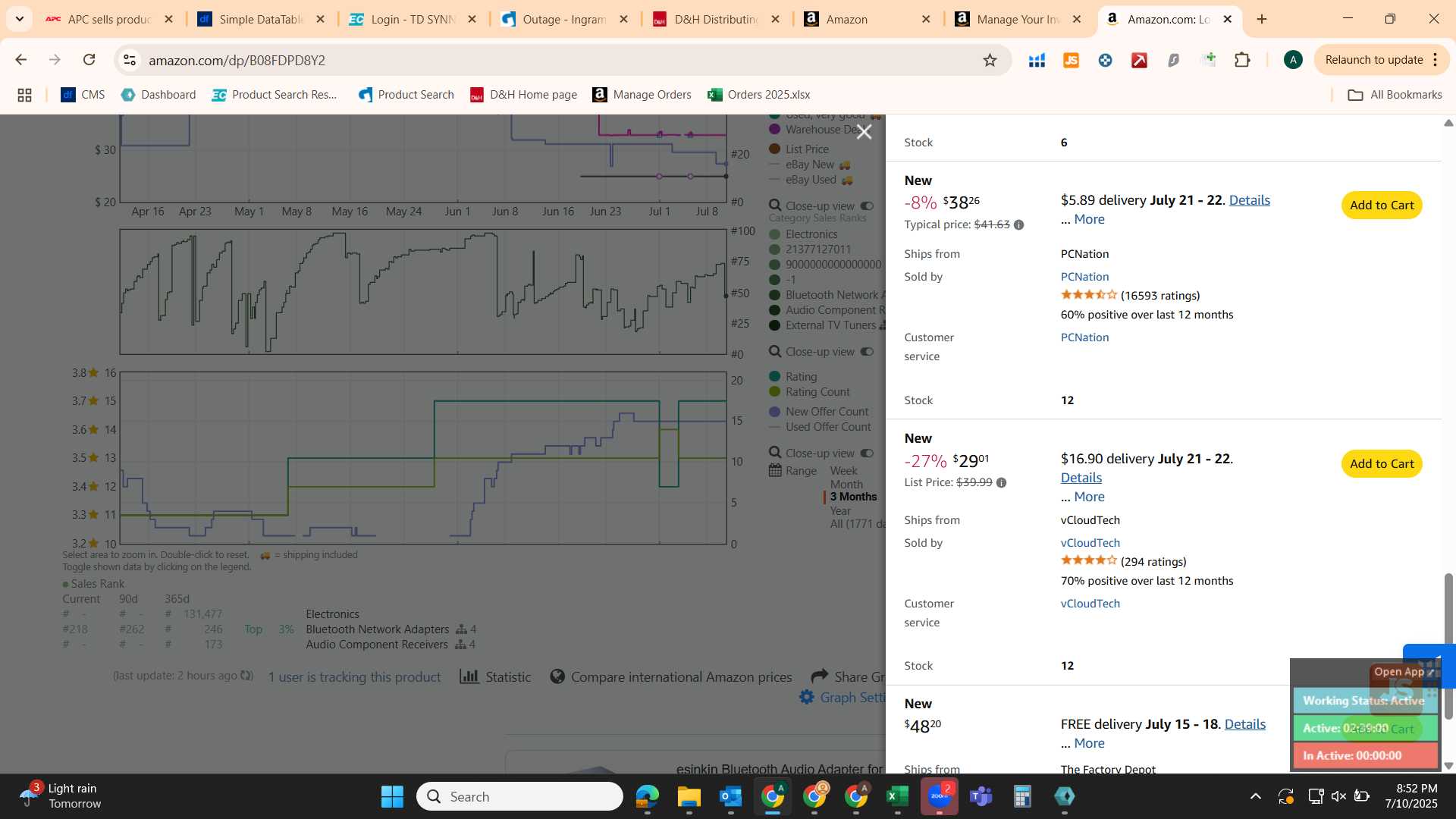The width and height of the screenshot is (1456, 819).
Task: Toggle eBay Used legend entry
Action: [x=811, y=180]
